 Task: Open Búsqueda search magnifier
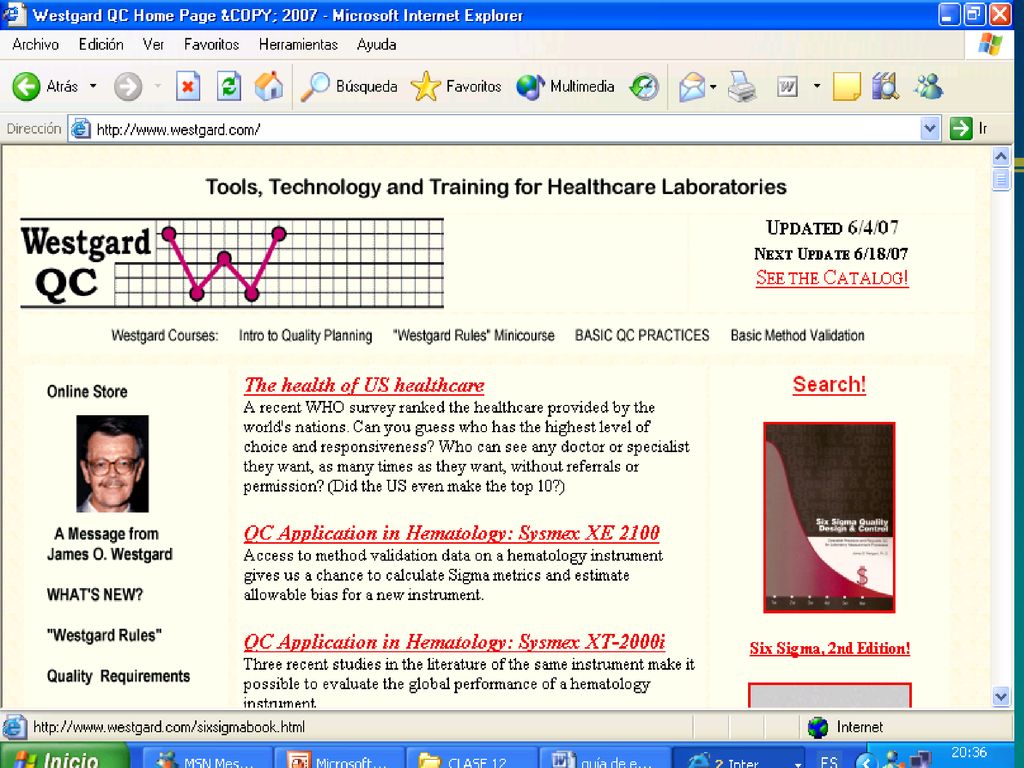(349, 86)
